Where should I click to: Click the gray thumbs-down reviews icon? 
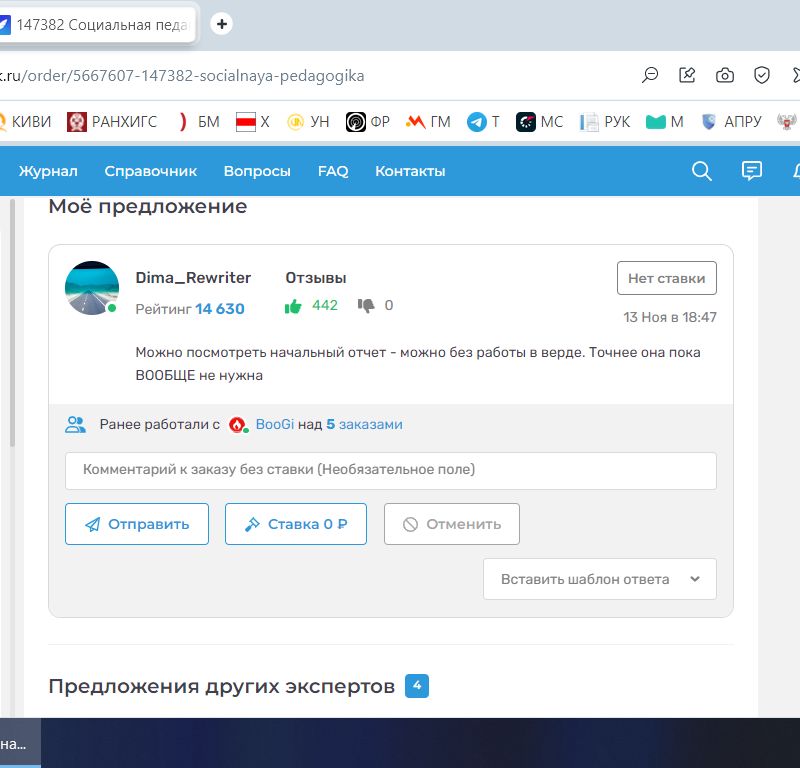366,306
